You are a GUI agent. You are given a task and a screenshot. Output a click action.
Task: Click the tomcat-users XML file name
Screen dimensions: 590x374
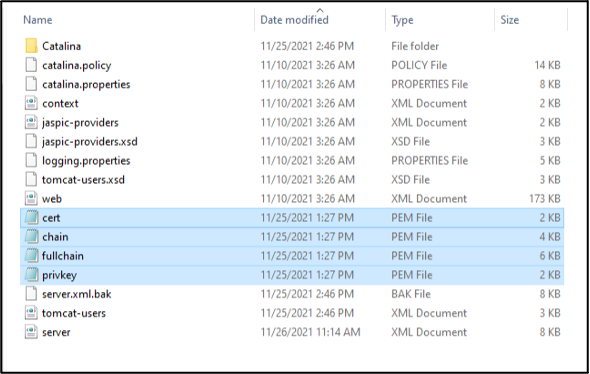pos(74,313)
